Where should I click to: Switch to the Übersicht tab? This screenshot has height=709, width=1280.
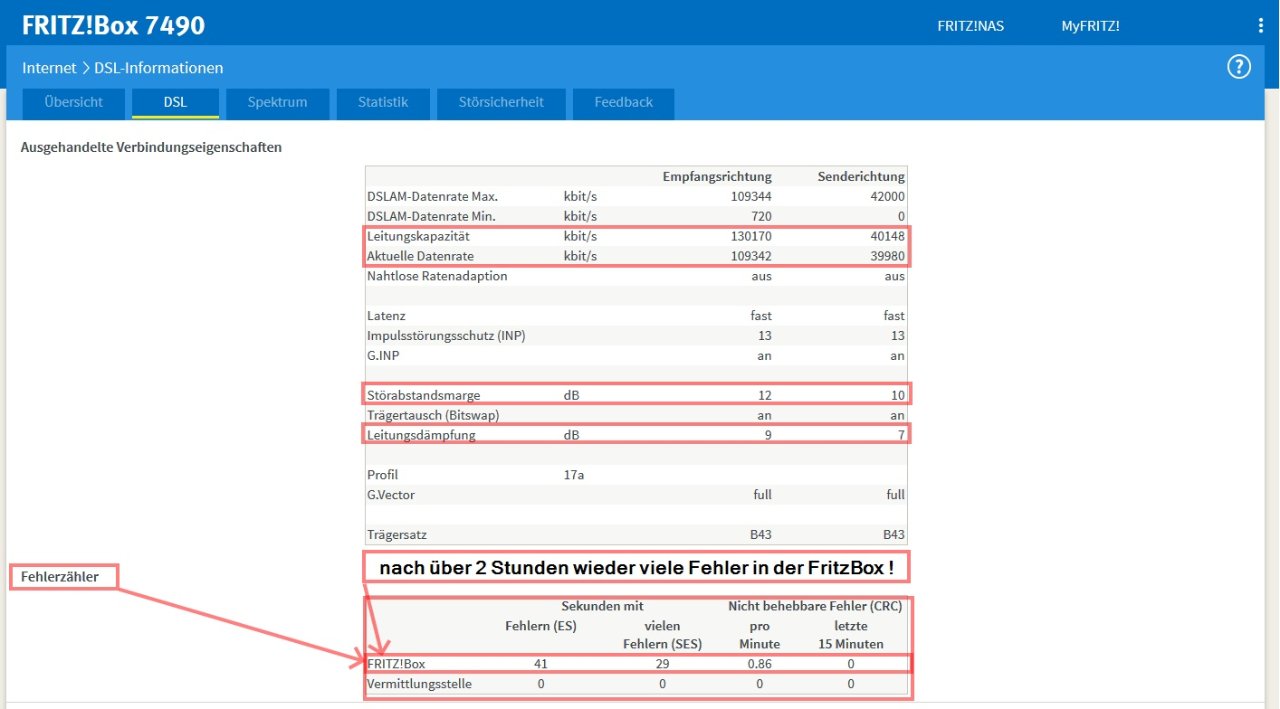click(x=75, y=103)
